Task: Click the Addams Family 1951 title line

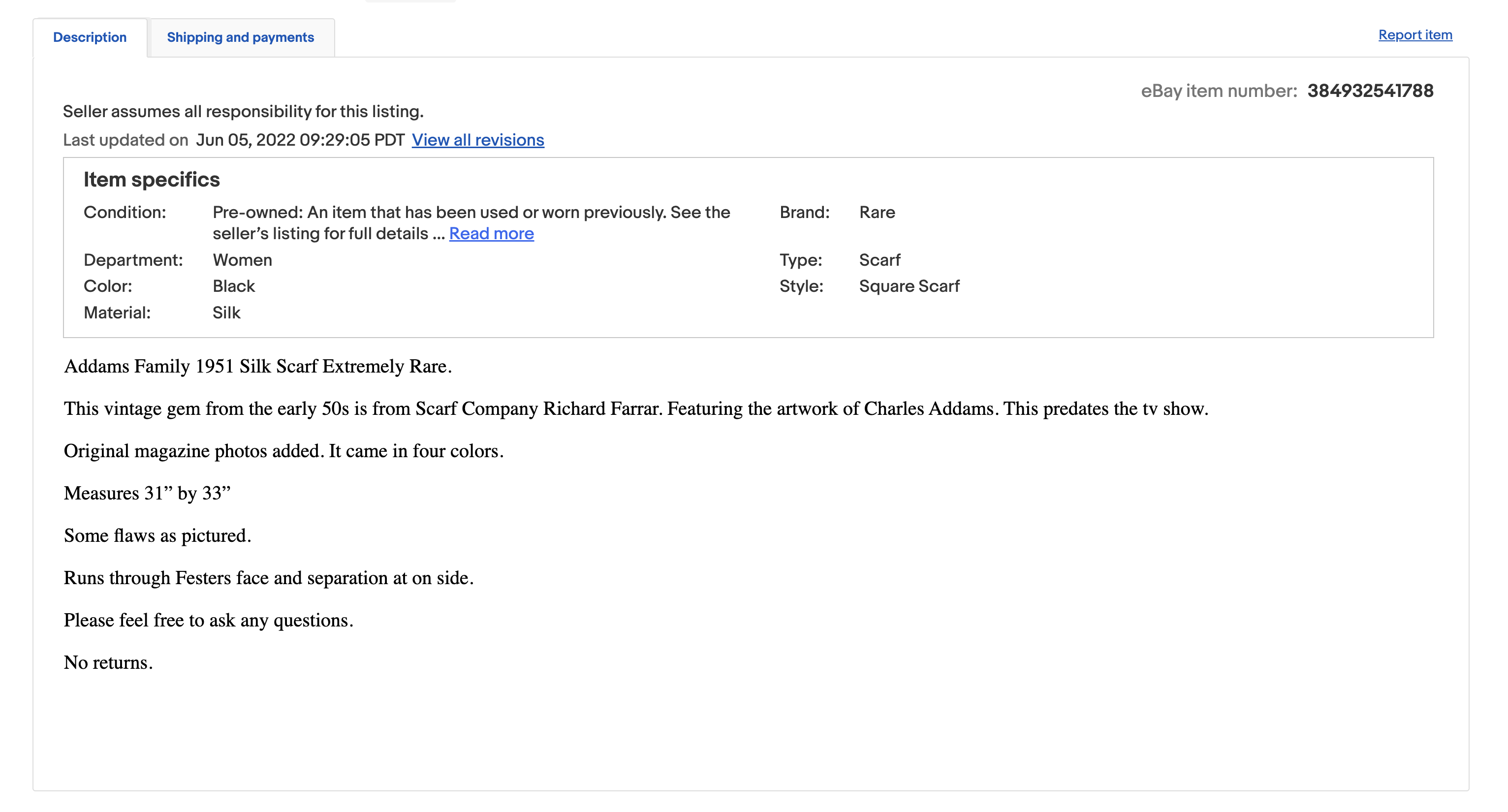Action: click(257, 367)
